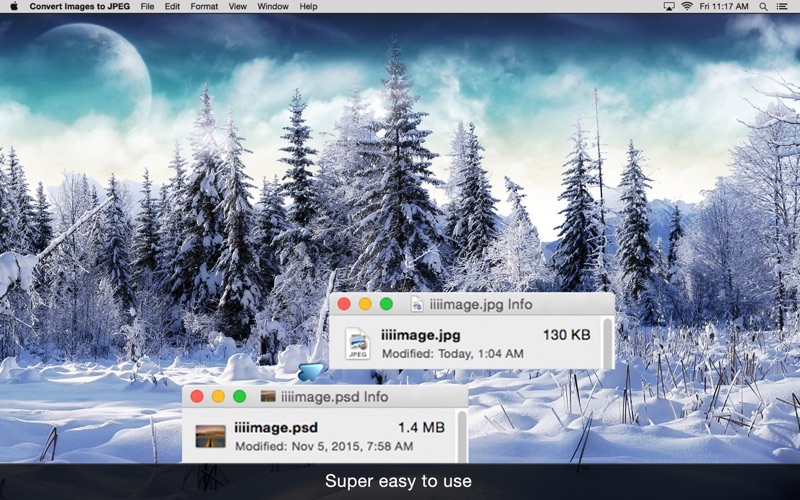Screen dimensions: 800x500
Task: Open the Edit menu
Action: 172,7
